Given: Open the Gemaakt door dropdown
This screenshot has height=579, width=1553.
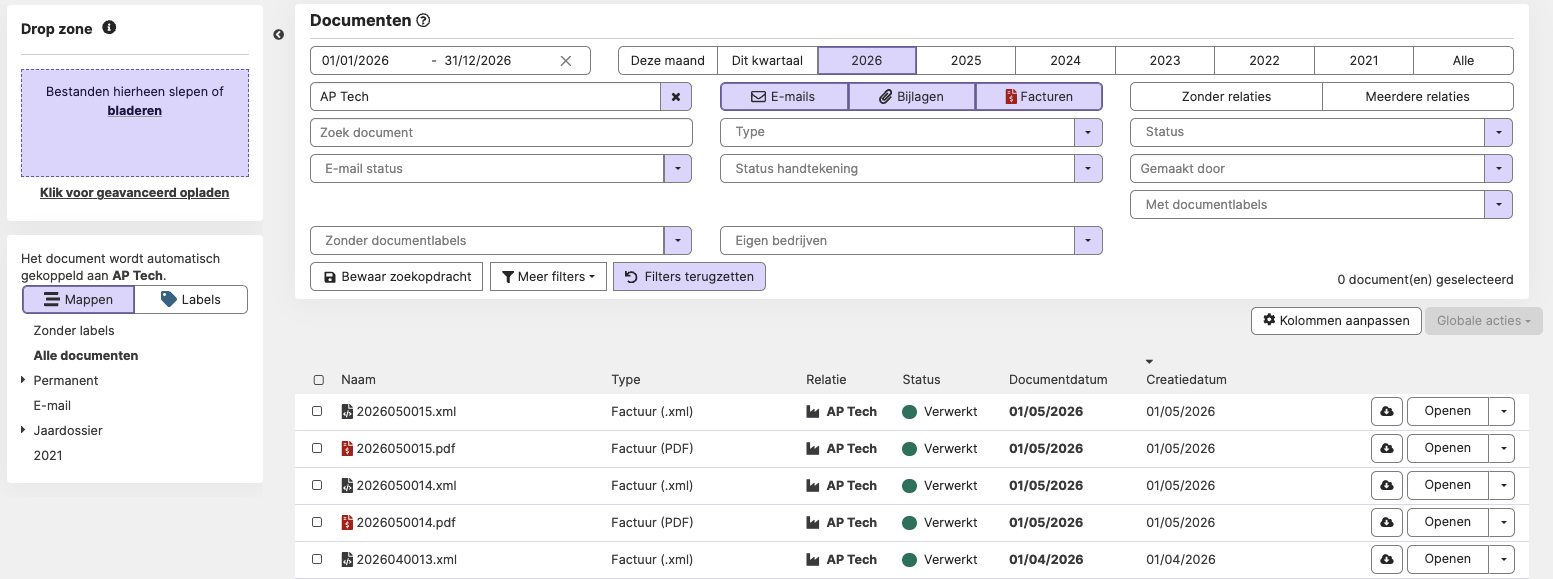Looking at the screenshot, I should [x=1498, y=169].
